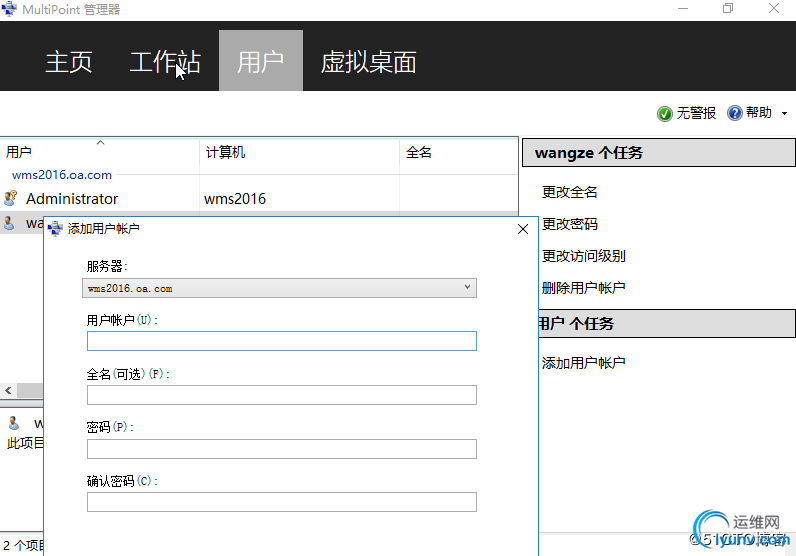The image size is (796, 556).
Task: Click 删除用户帐户 task link
Action: (584, 288)
